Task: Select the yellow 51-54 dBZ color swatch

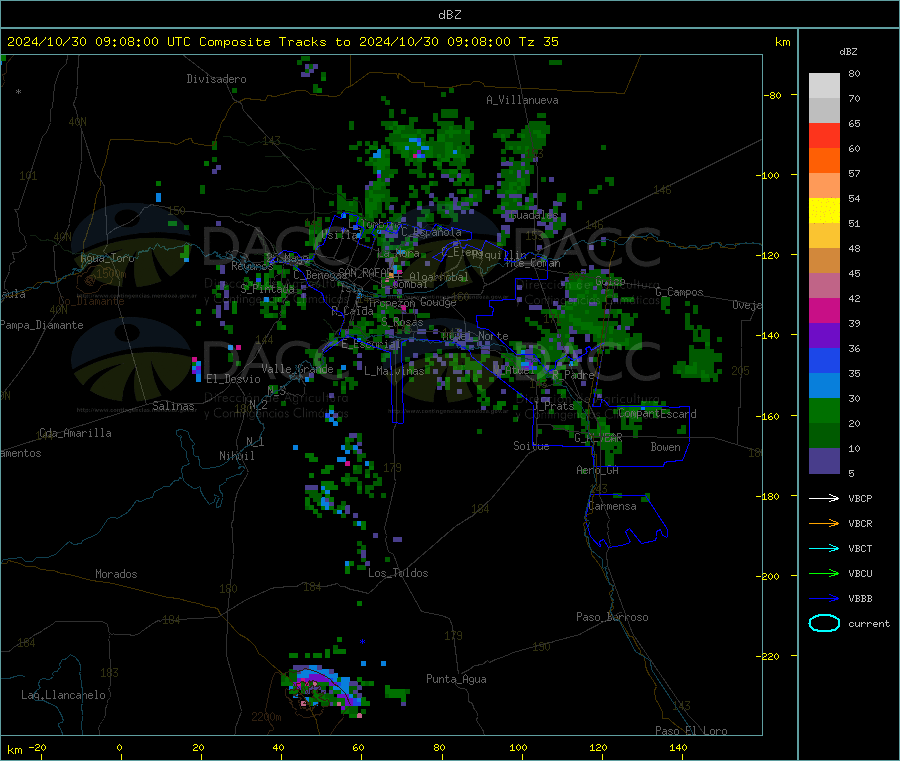Action: point(824,211)
